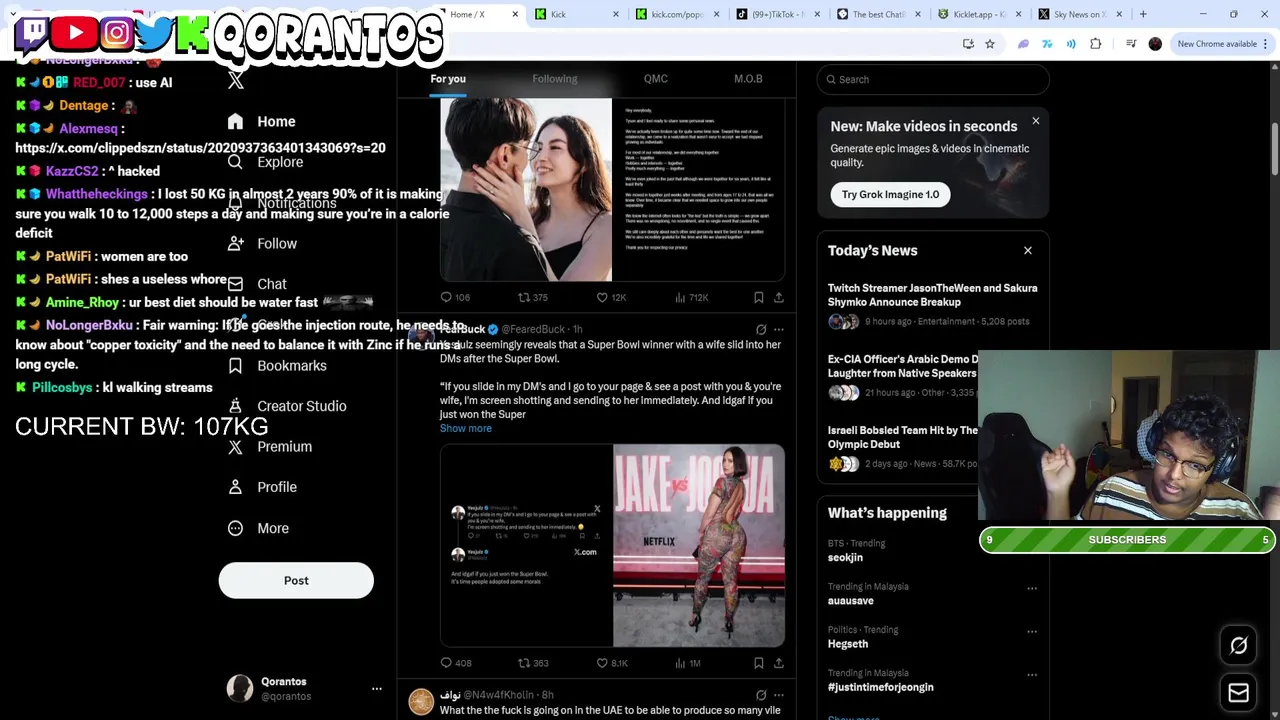Share the post with 12K likes

pyautogui.click(x=778, y=297)
